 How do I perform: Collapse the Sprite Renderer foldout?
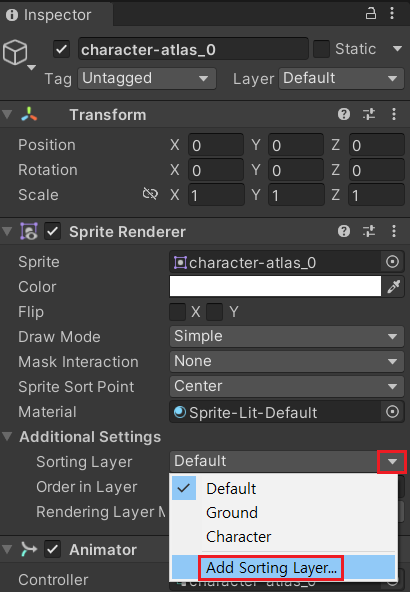point(7,231)
